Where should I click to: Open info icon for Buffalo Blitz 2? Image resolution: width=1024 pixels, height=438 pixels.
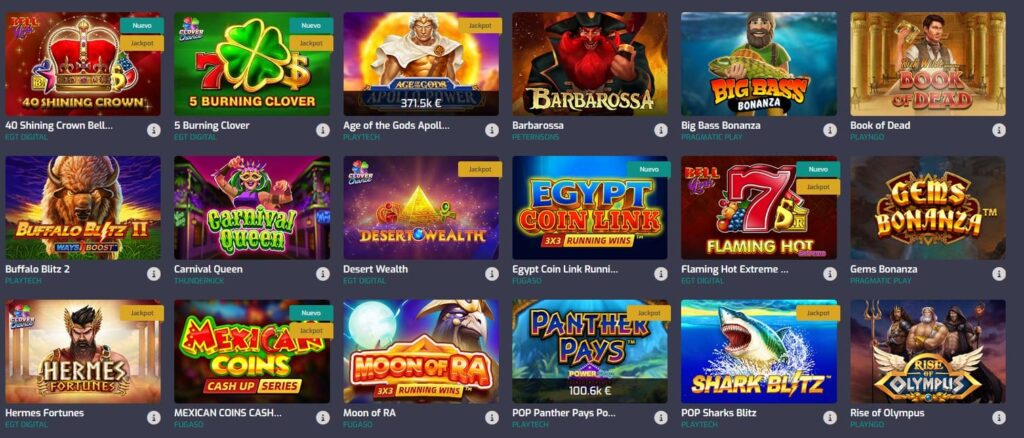point(153,274)
